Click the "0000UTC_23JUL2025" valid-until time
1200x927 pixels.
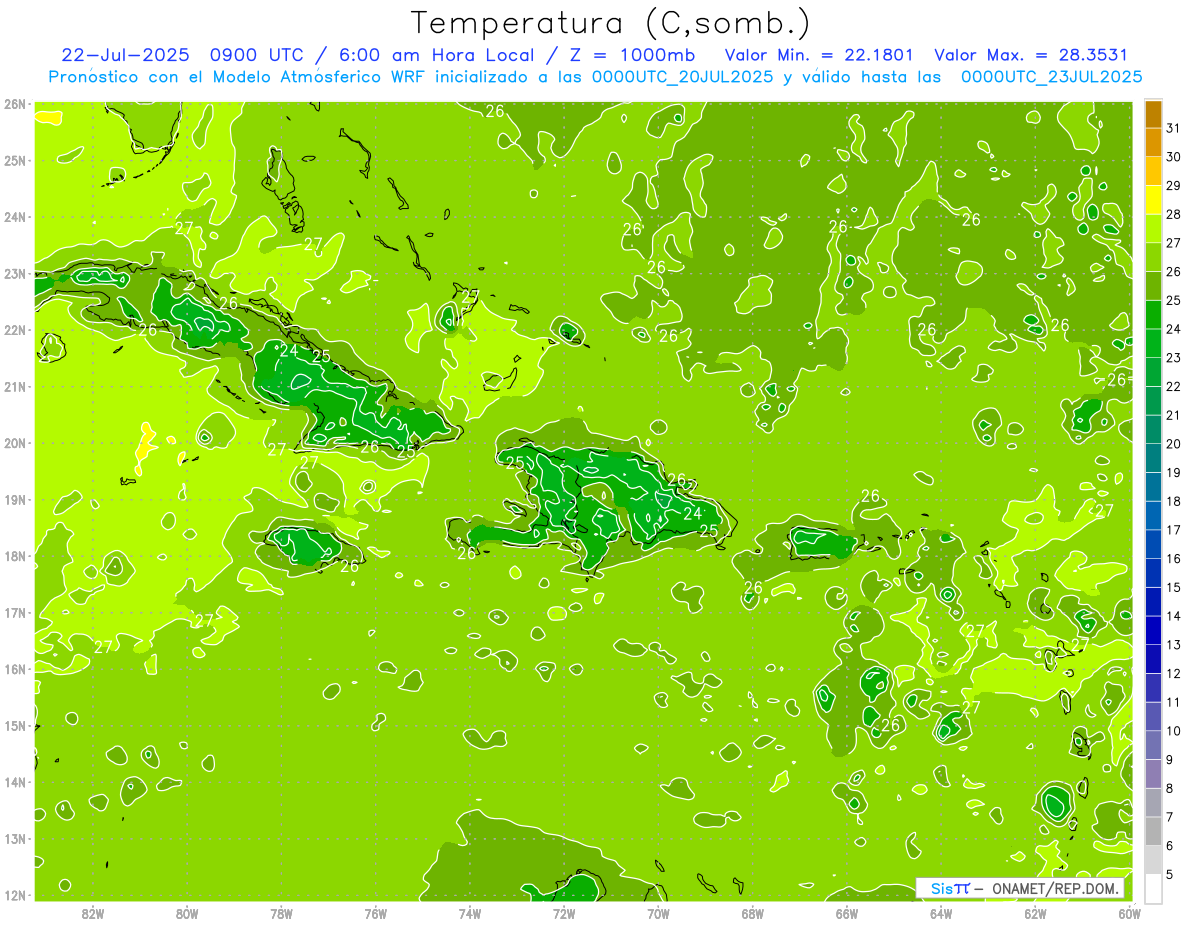coord(1052,77)
